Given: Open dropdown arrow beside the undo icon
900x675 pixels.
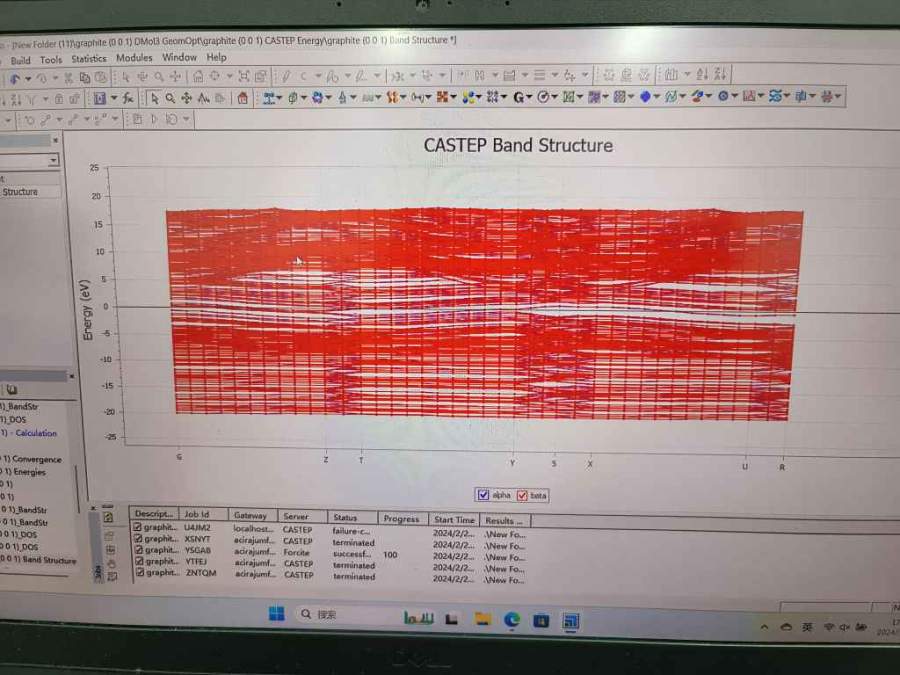Looking at the screenshot, I should click(27, 78).
